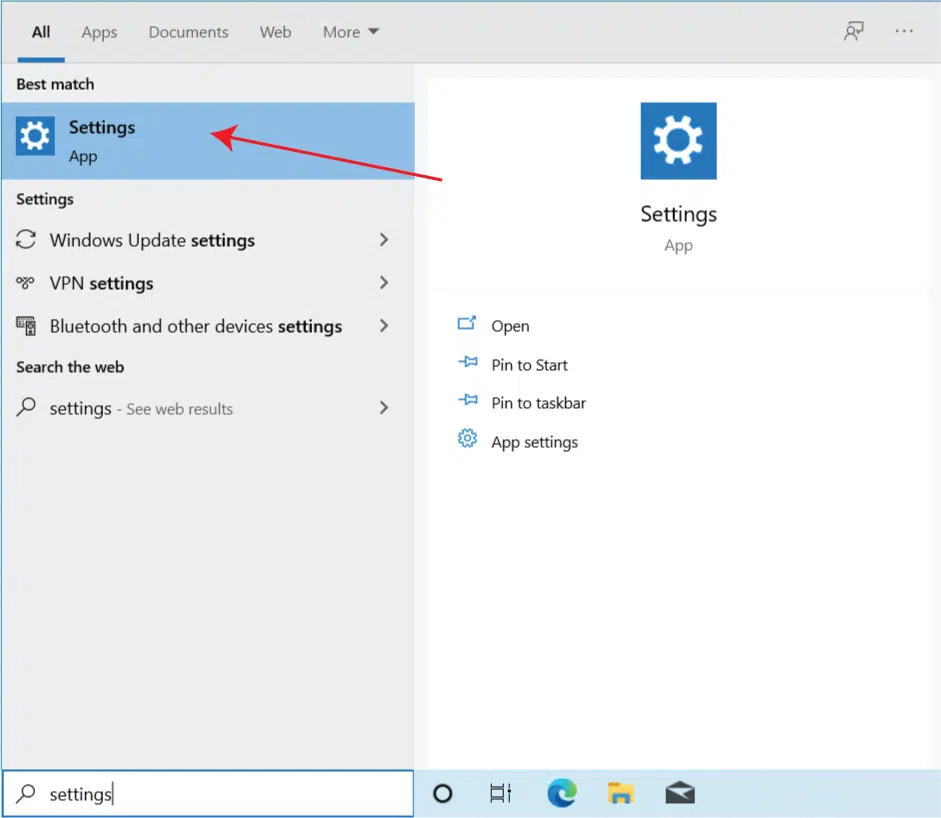Select Bluetooth and other devices settings
Image resolution: width=941 pixels, height=818 pixels.
coord(208,326)
